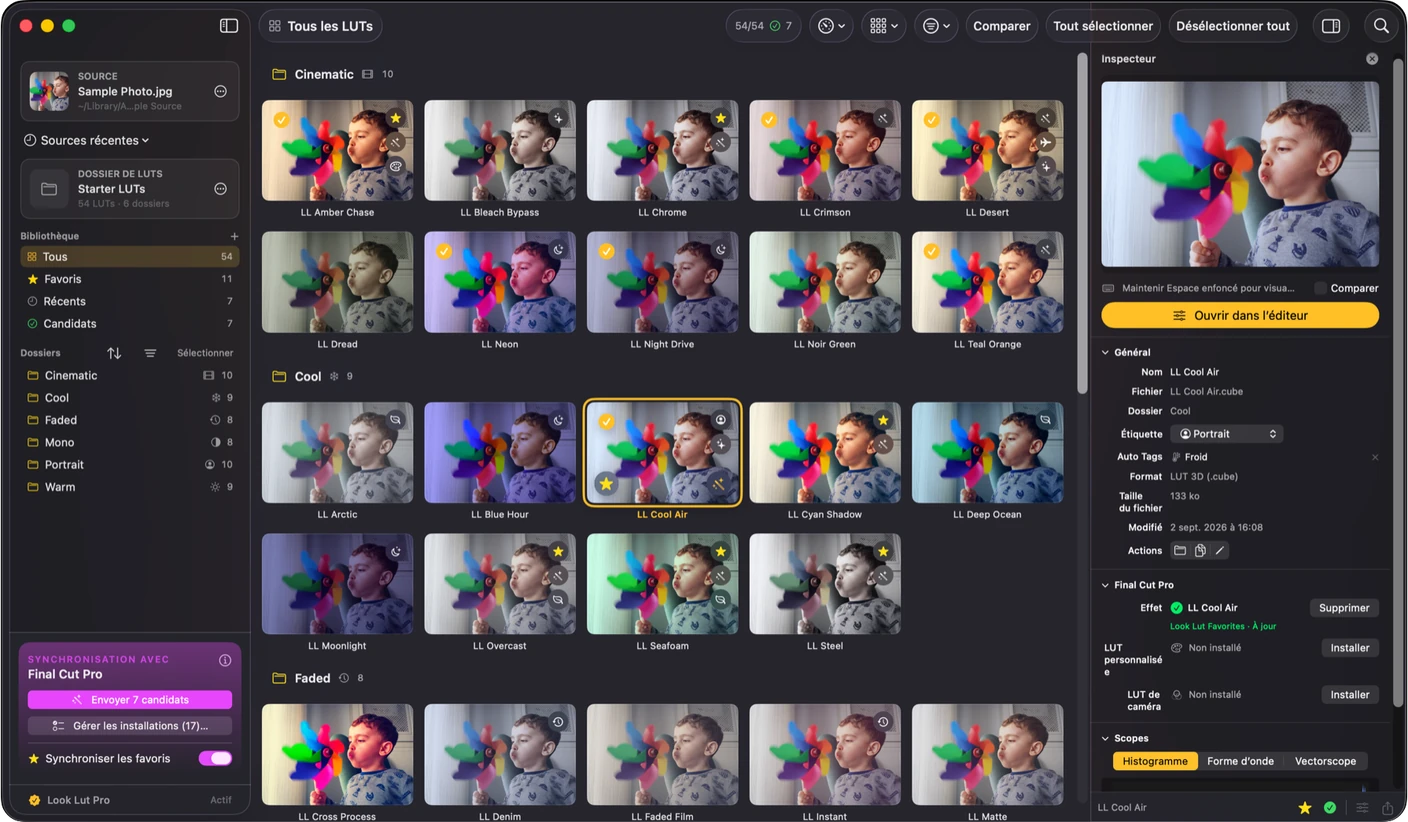Viewport: 1408px width, 822px height.
Task: Click Désélectionner tout
Action: pyautogui.click(x=1233, y=26)
